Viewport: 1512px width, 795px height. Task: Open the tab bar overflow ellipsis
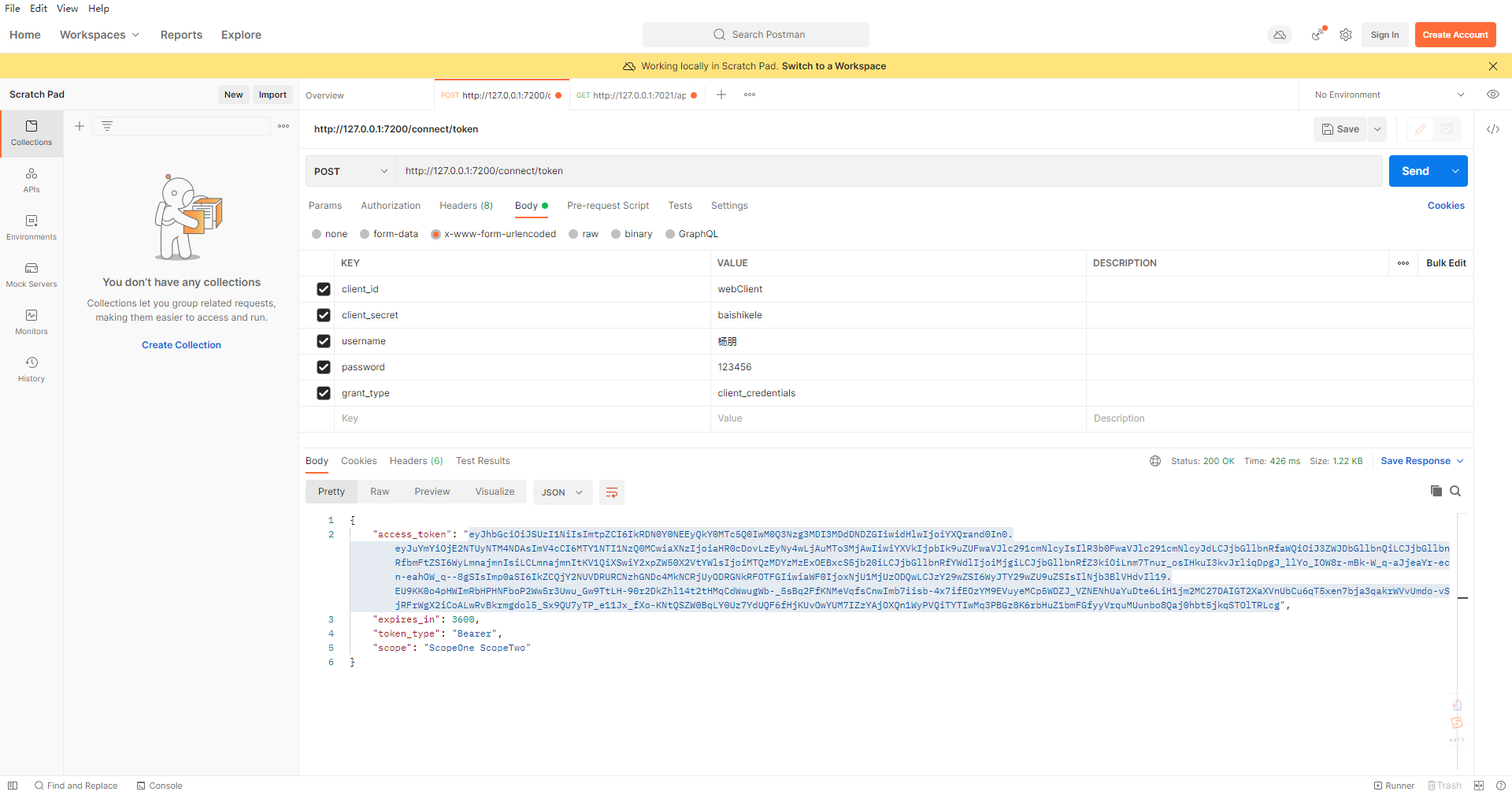pos(750,95)
